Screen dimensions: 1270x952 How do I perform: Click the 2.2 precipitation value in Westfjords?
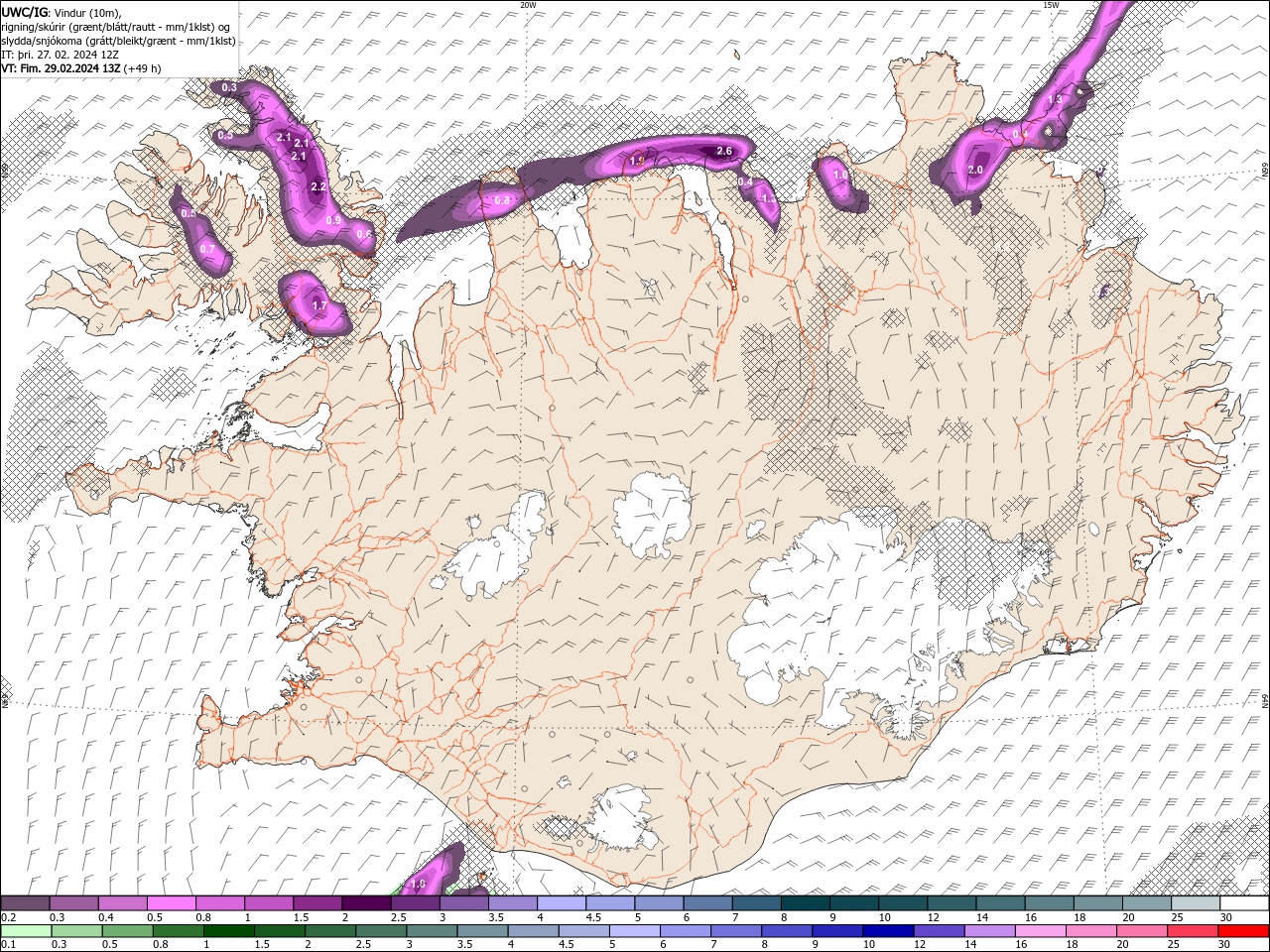pyautogui.click(x=318, y=186)
